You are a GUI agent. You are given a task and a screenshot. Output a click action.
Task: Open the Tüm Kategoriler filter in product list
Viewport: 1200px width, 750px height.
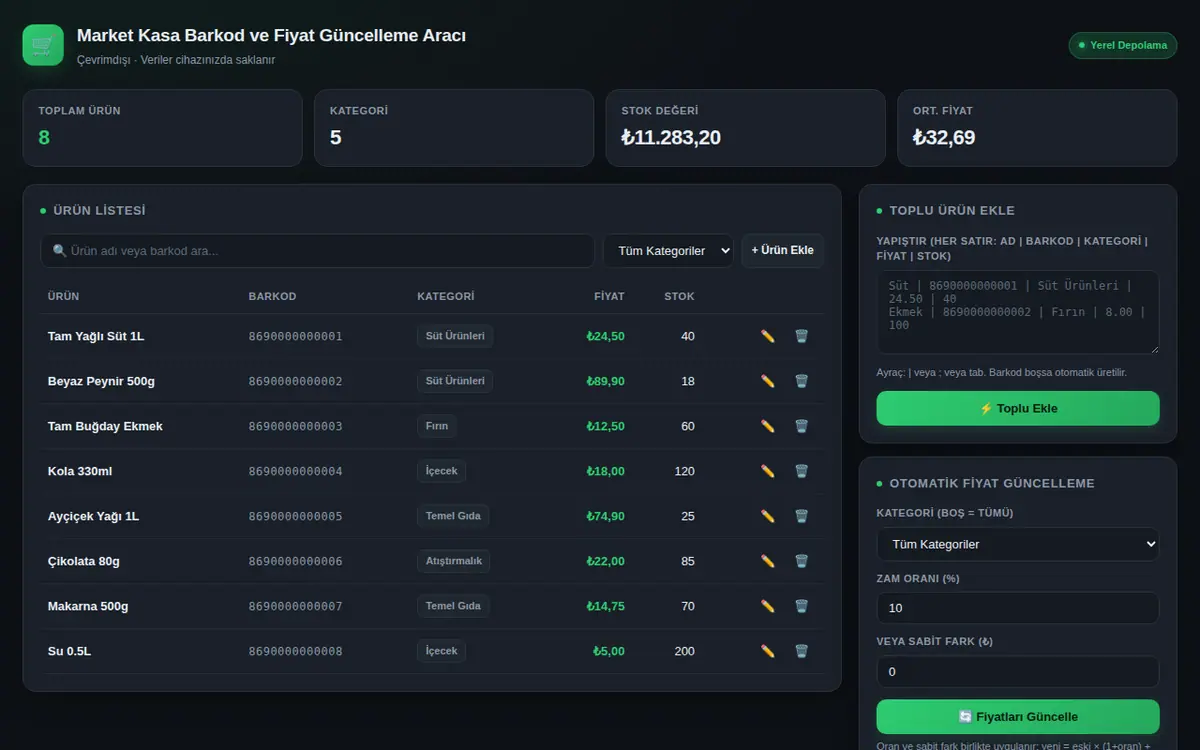668,251
